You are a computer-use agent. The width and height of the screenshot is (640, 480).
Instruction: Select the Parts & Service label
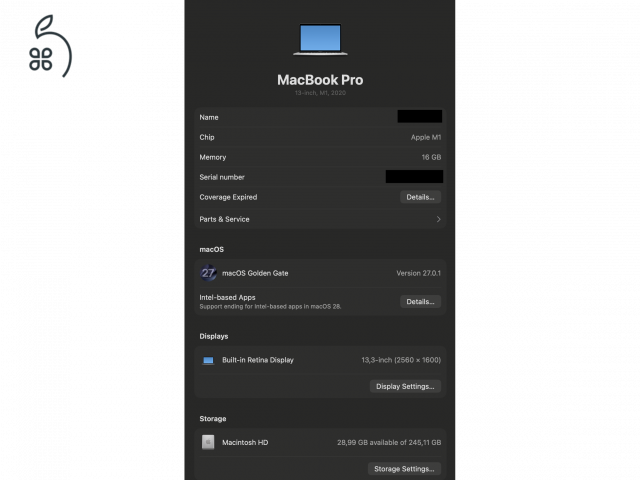point(224,219)
